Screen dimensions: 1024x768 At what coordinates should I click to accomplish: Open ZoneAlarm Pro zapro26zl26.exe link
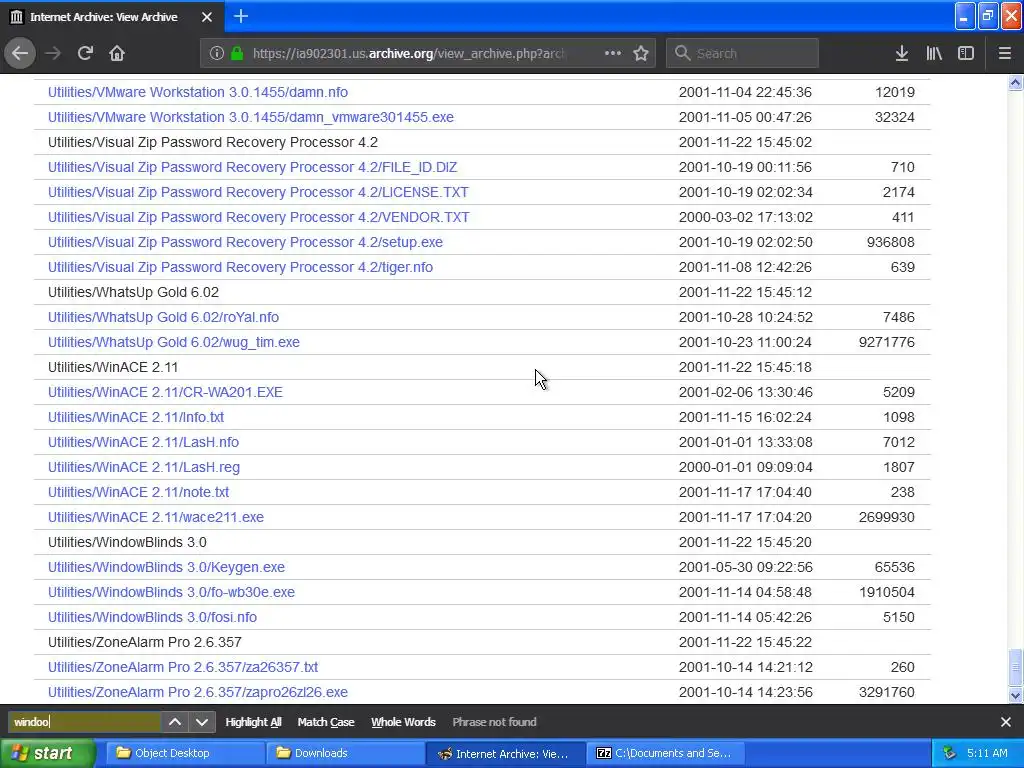pos(198,692)
